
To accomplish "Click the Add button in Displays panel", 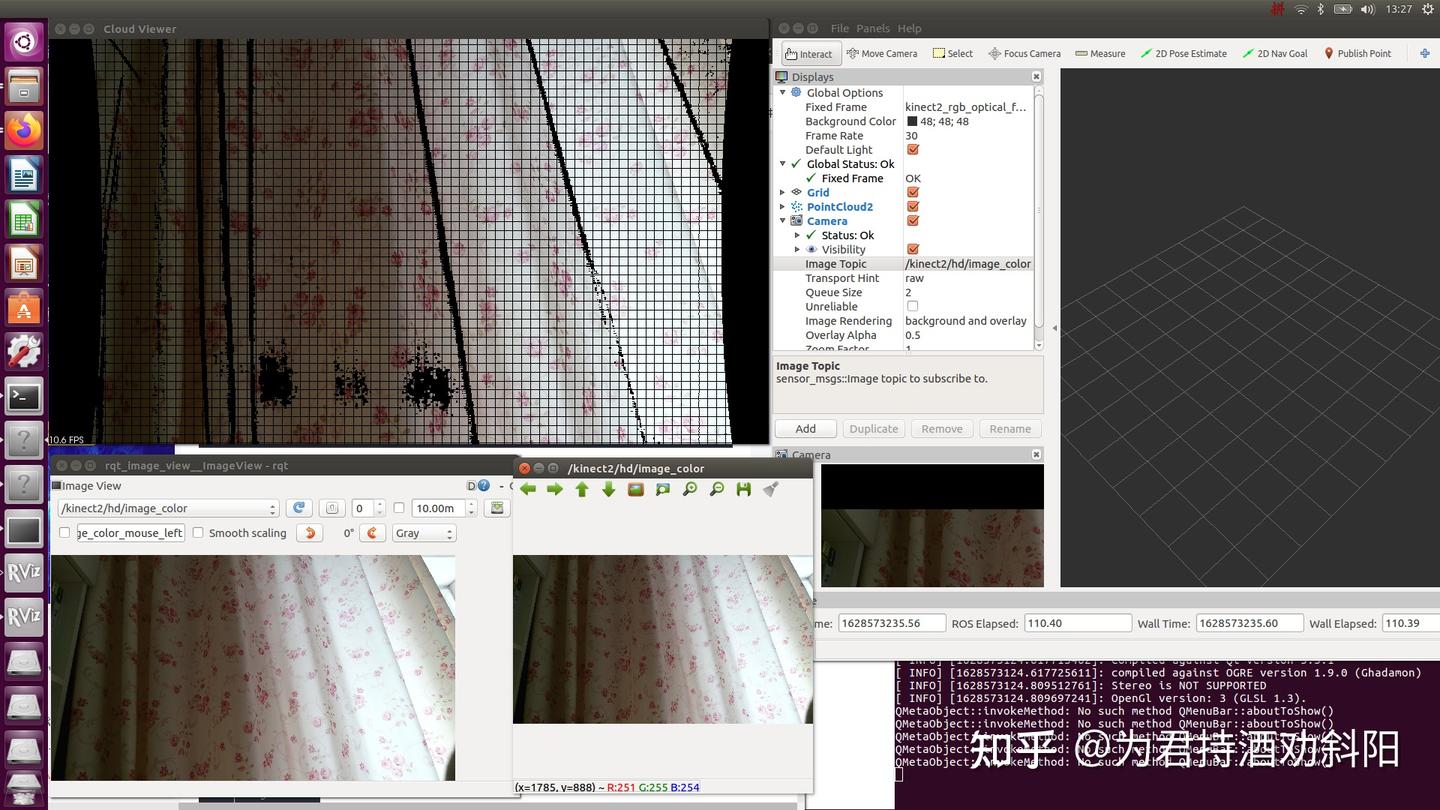I will pos(804,428).
